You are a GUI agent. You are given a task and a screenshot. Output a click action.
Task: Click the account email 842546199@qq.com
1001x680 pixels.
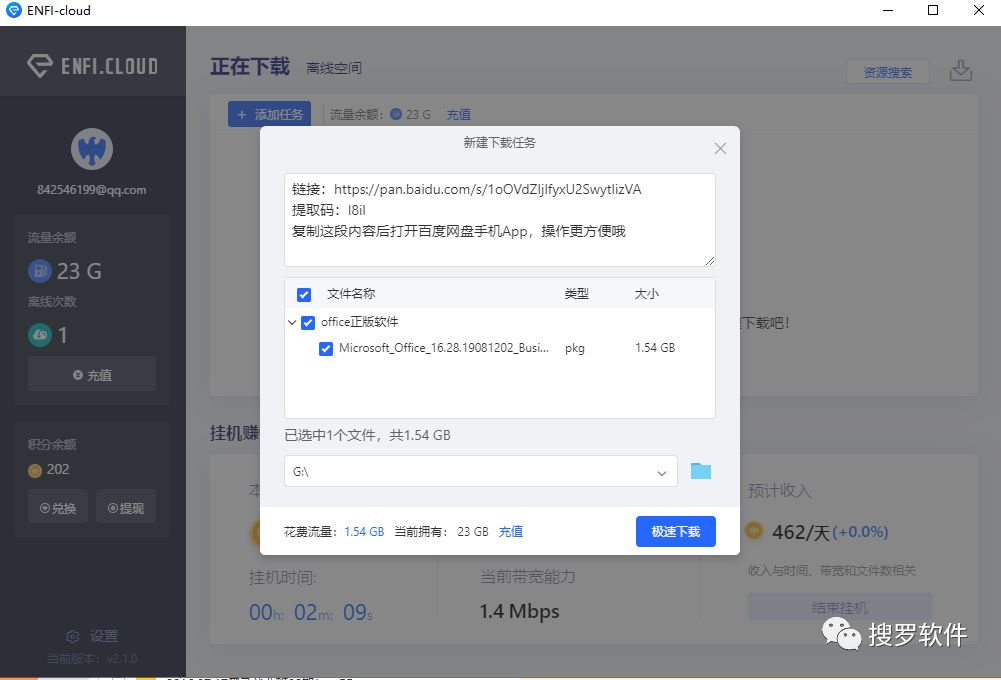coord(92,190)
